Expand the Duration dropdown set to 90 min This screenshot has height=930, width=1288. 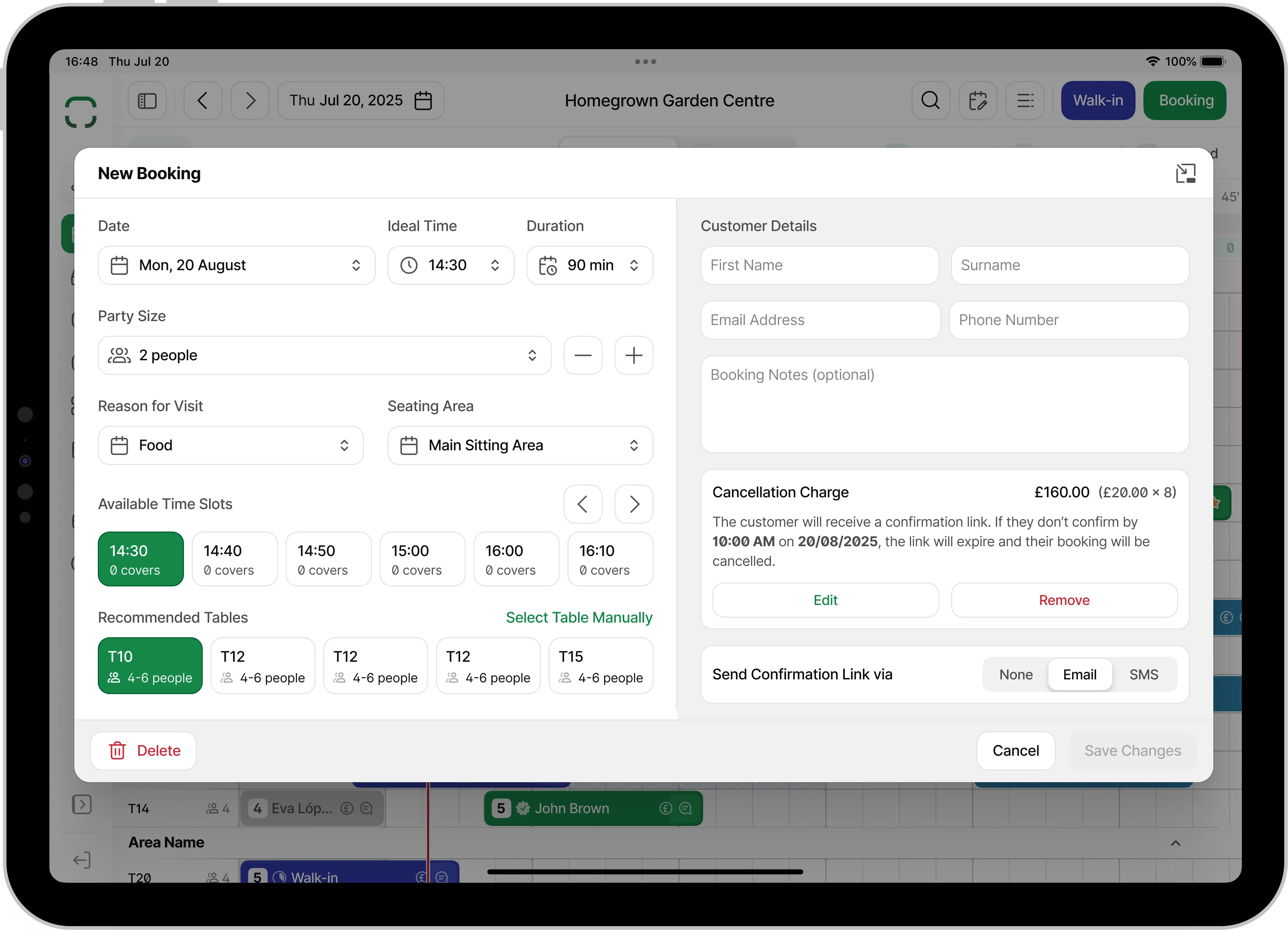[x=589, y=265]
